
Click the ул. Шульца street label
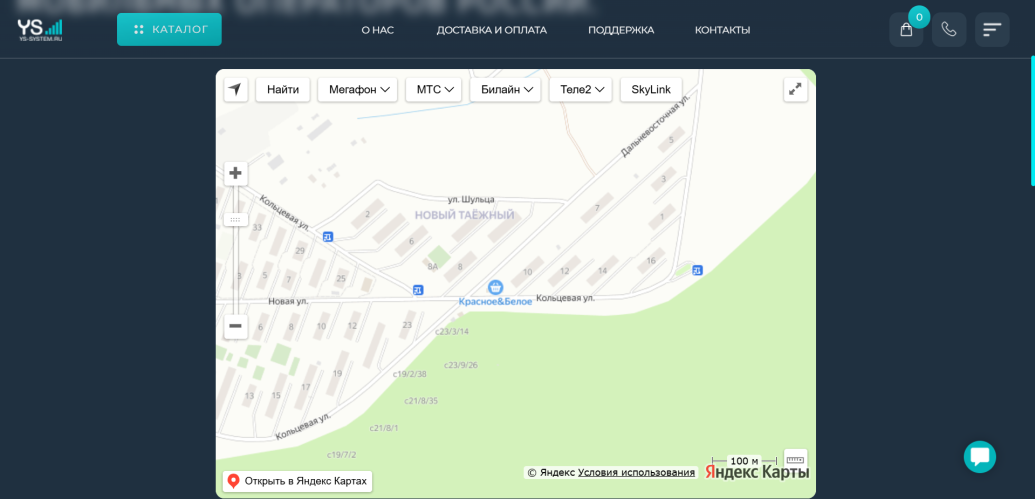[x=471, y=199]
